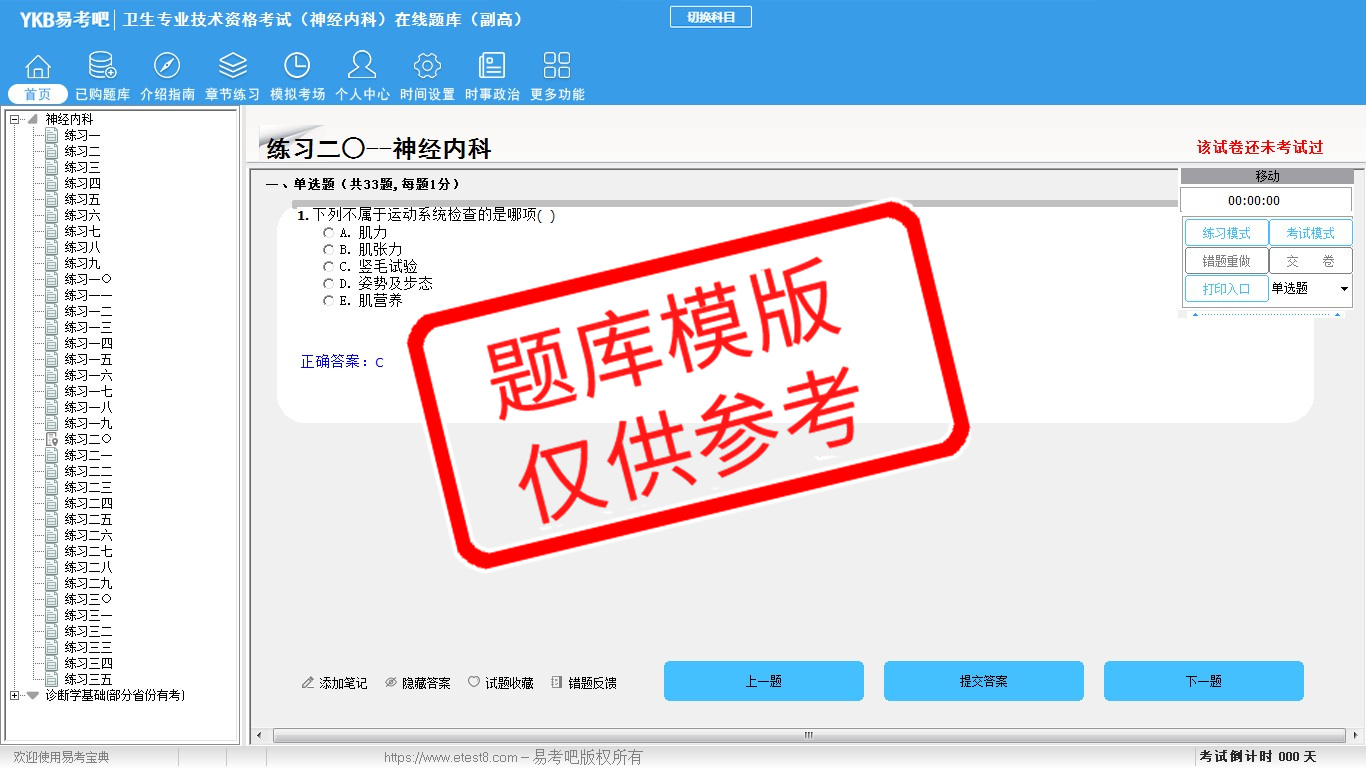The width and height of the screenshot is (1366, 768).
Task: Click the horizontal scrollbar thumb
Action: (808, 736)
